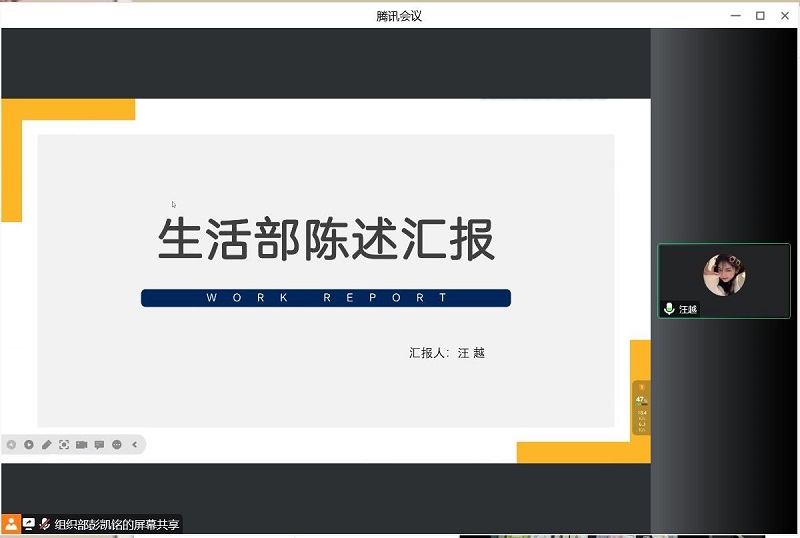The height and width of the screenshot is (538, 800).
Task: Select the participant video tile of 汪越
Action: pos(723,281)
